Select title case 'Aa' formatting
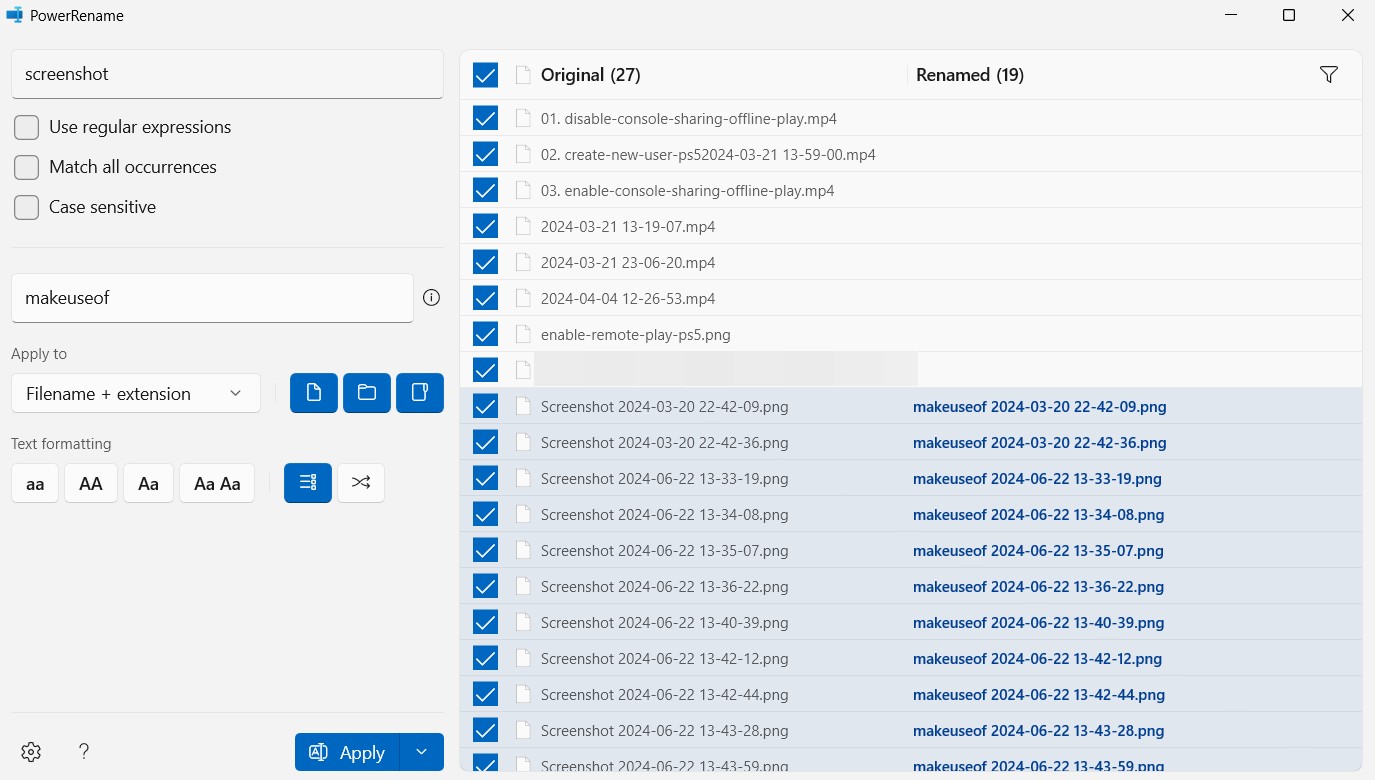This screenshot has width=1375, height=780. coord(149,483)
